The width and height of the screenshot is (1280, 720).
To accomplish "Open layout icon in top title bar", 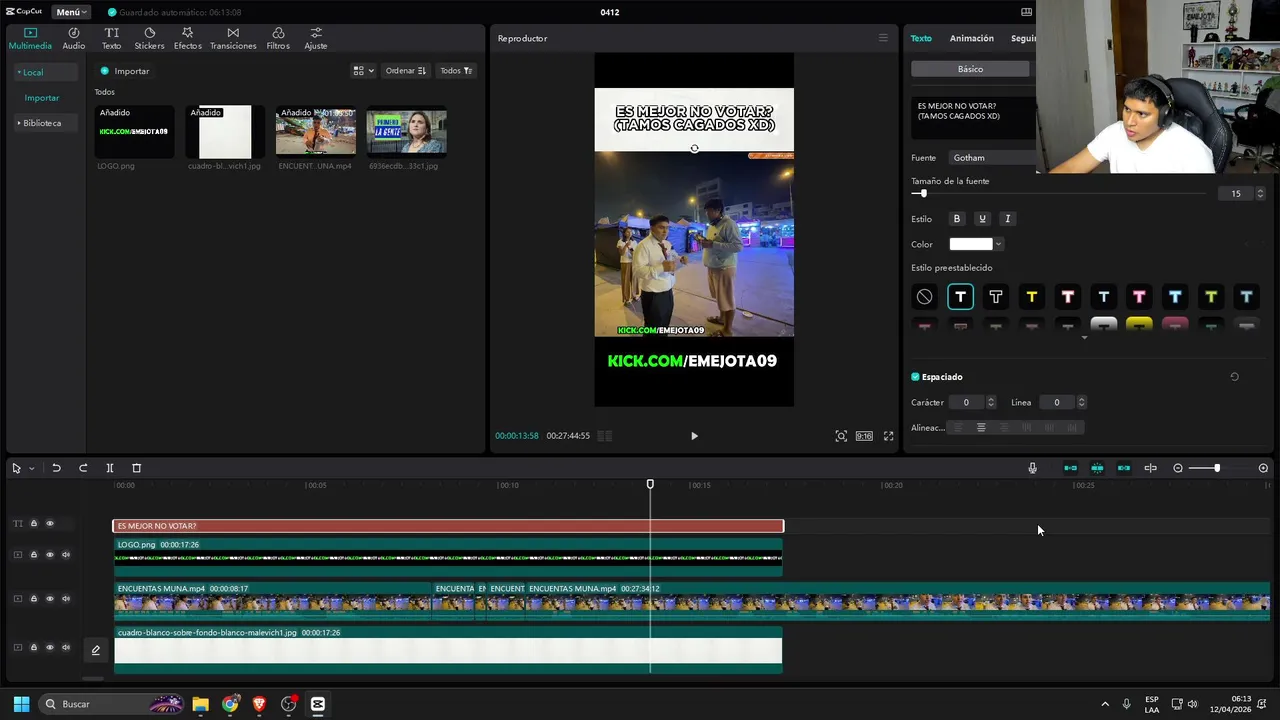I will [x=1026, y=12].
